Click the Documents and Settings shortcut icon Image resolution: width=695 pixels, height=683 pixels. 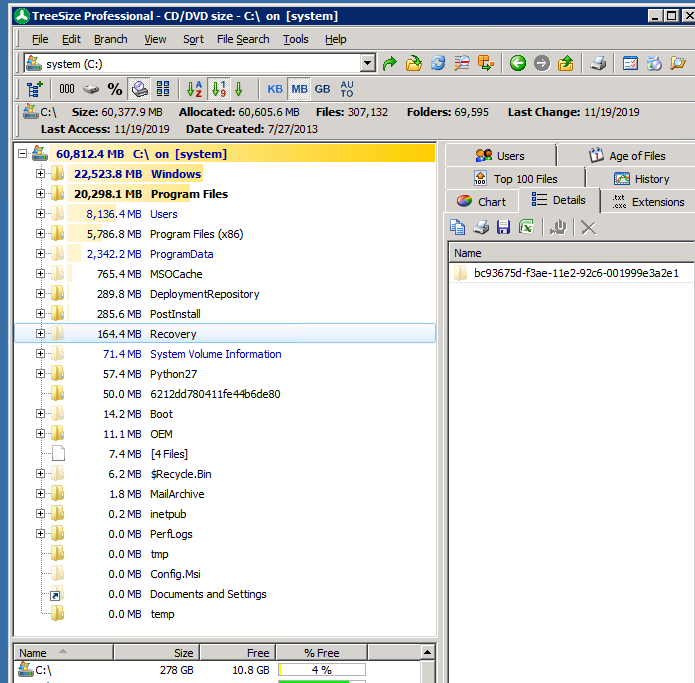tap(56, 594)
